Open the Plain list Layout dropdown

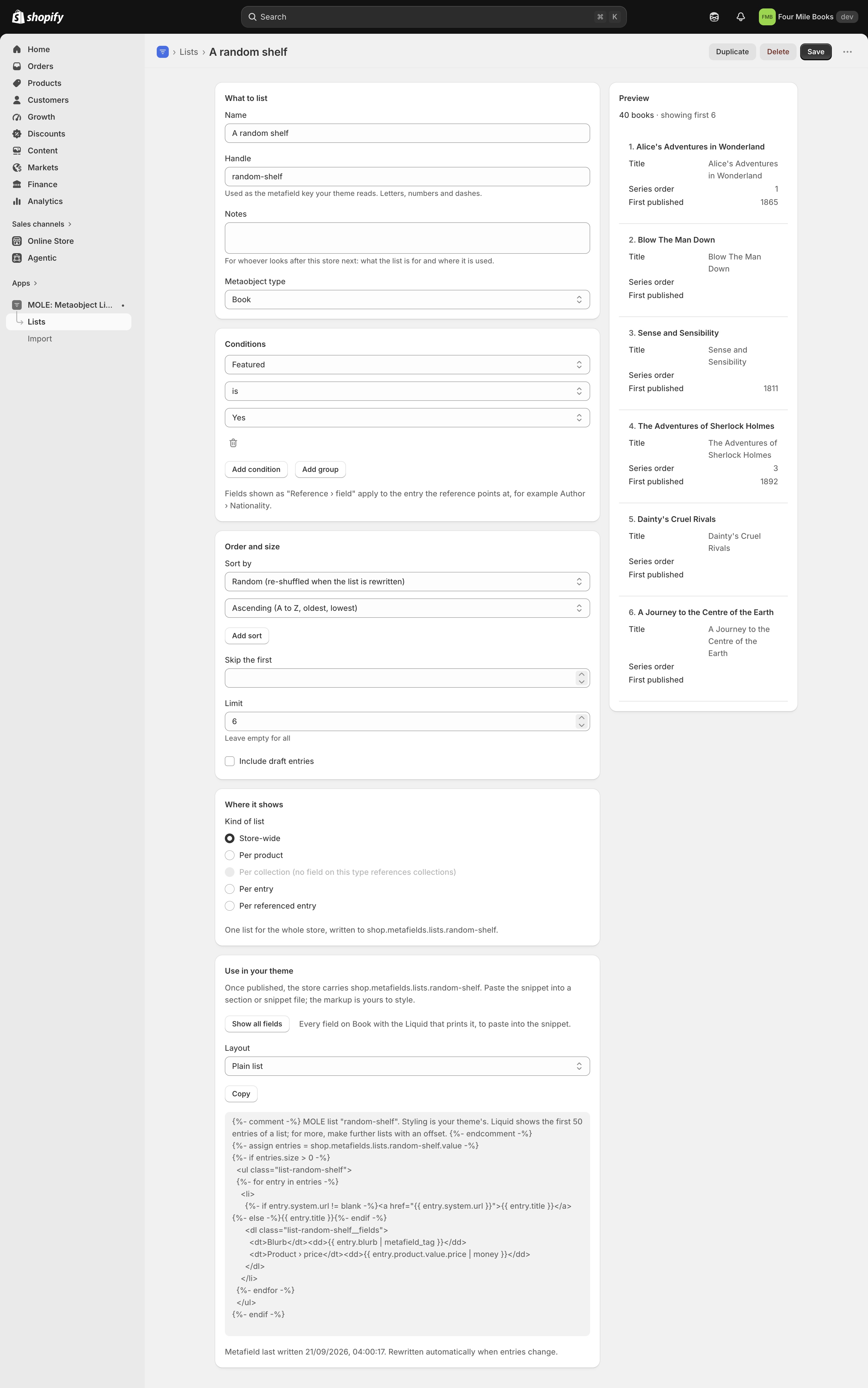click(x=407, y=1066)
